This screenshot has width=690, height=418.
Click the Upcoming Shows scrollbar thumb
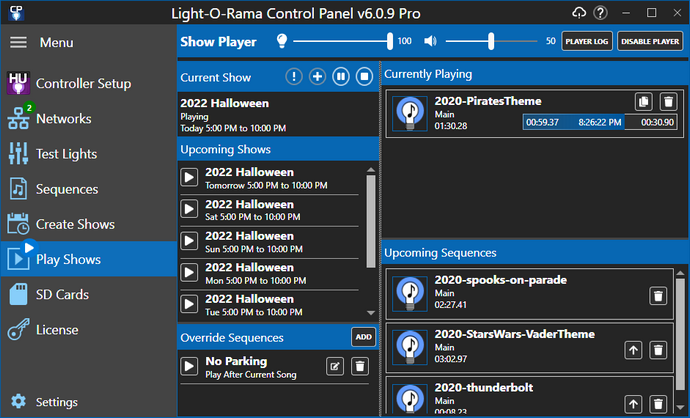pyautogui.click(x=371, y=221)
